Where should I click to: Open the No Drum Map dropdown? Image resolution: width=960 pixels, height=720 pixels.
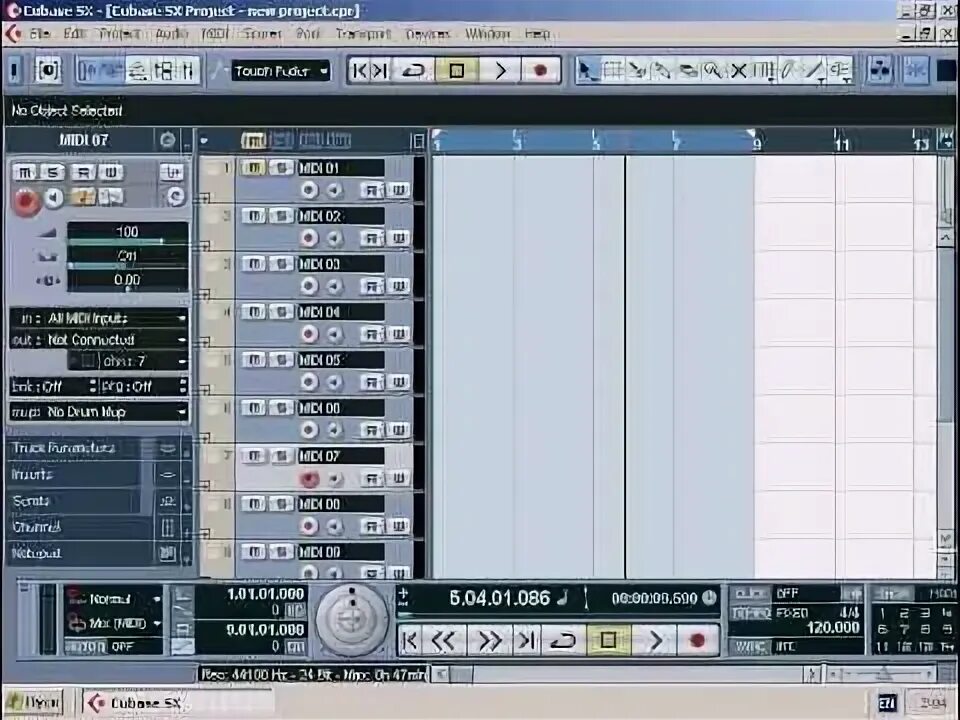click(99, 412)
